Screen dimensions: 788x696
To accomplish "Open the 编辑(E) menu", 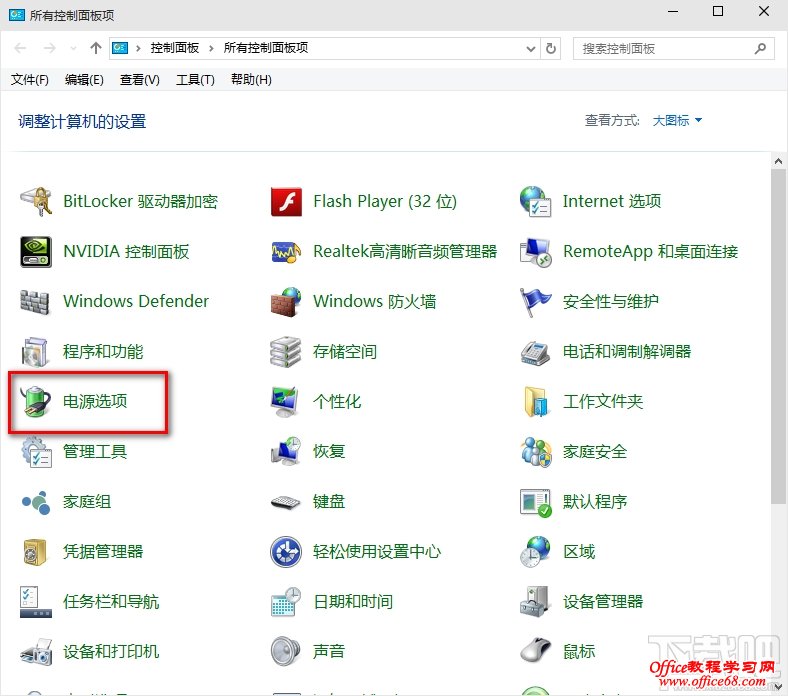I will click(84, 80).
